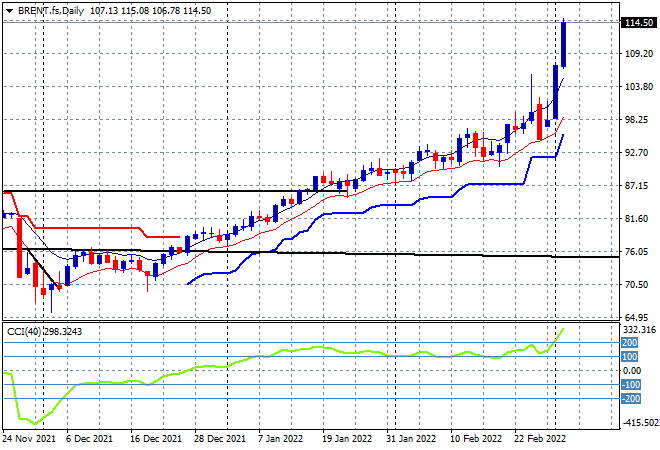Image resolution: width=660 pixels, height=450 pixels.
Task: Click the 28 Dec 2021 date label
Action: pos(219,439)
